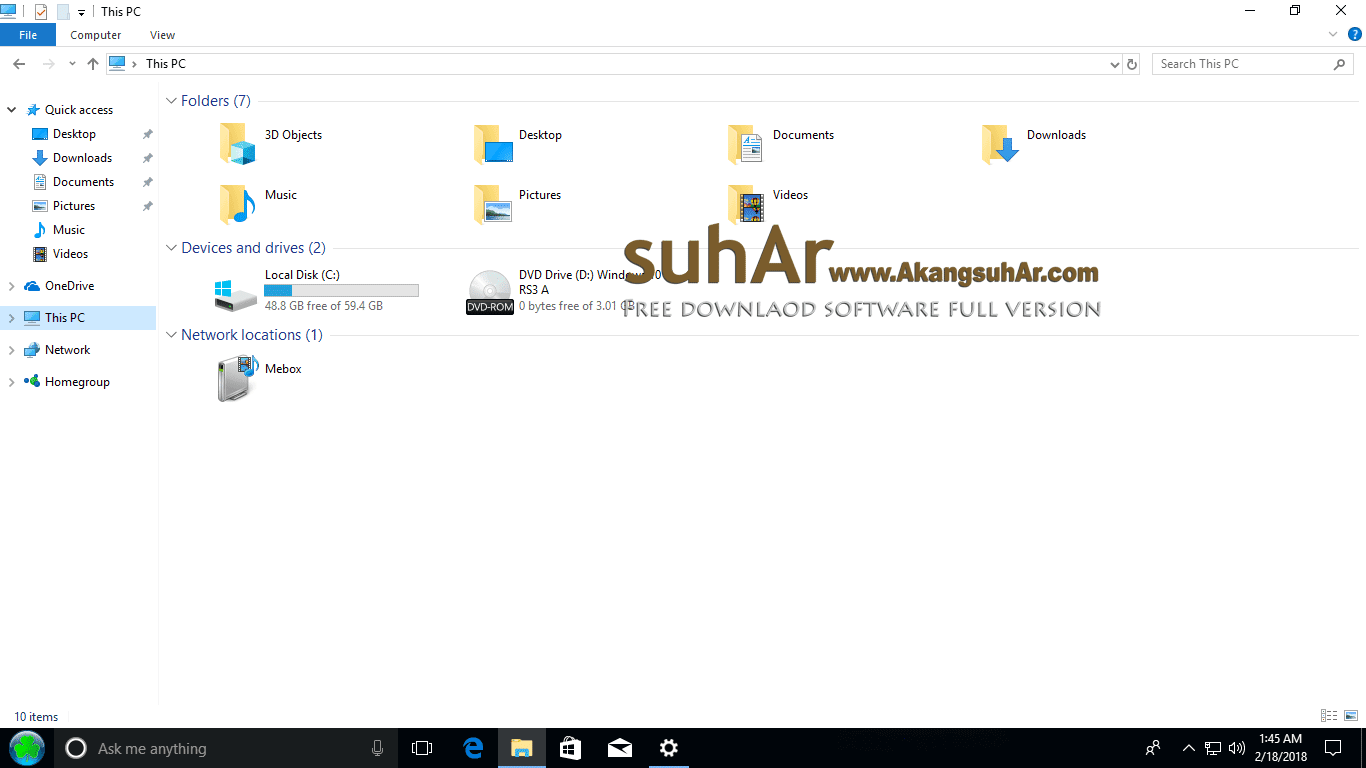Click the Search This PC box

(x=1254, y=64)
